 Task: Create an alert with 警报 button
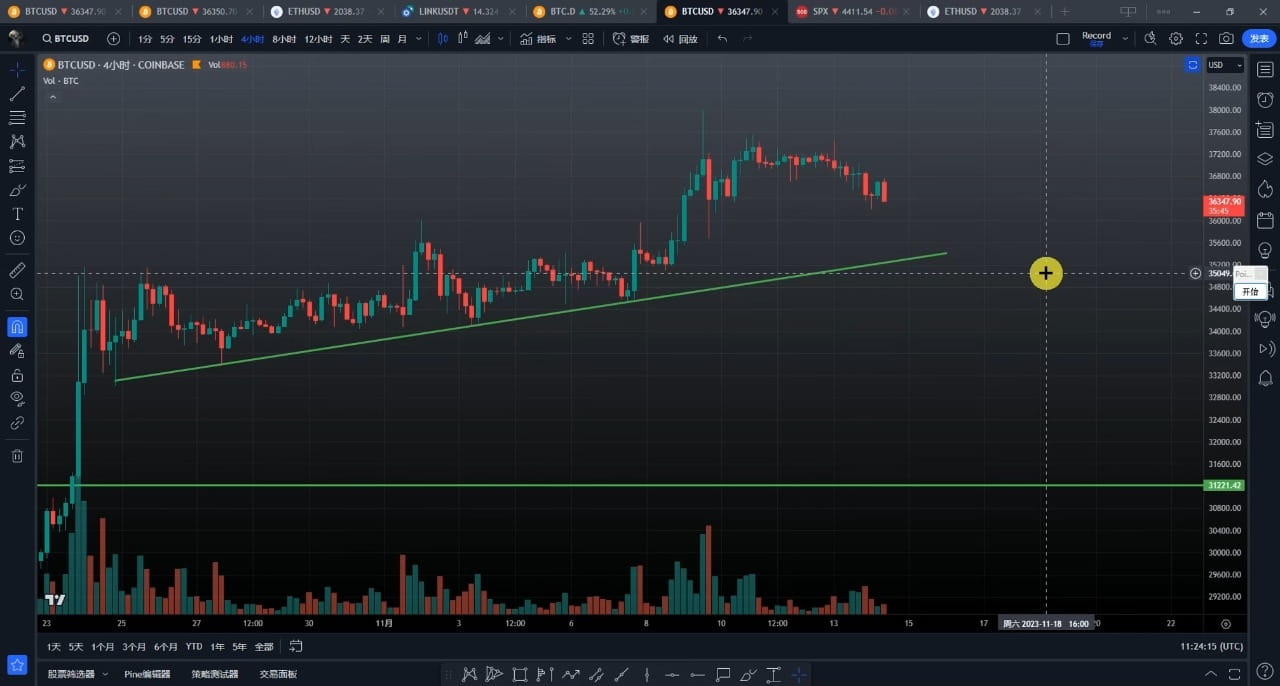point(631,38)
